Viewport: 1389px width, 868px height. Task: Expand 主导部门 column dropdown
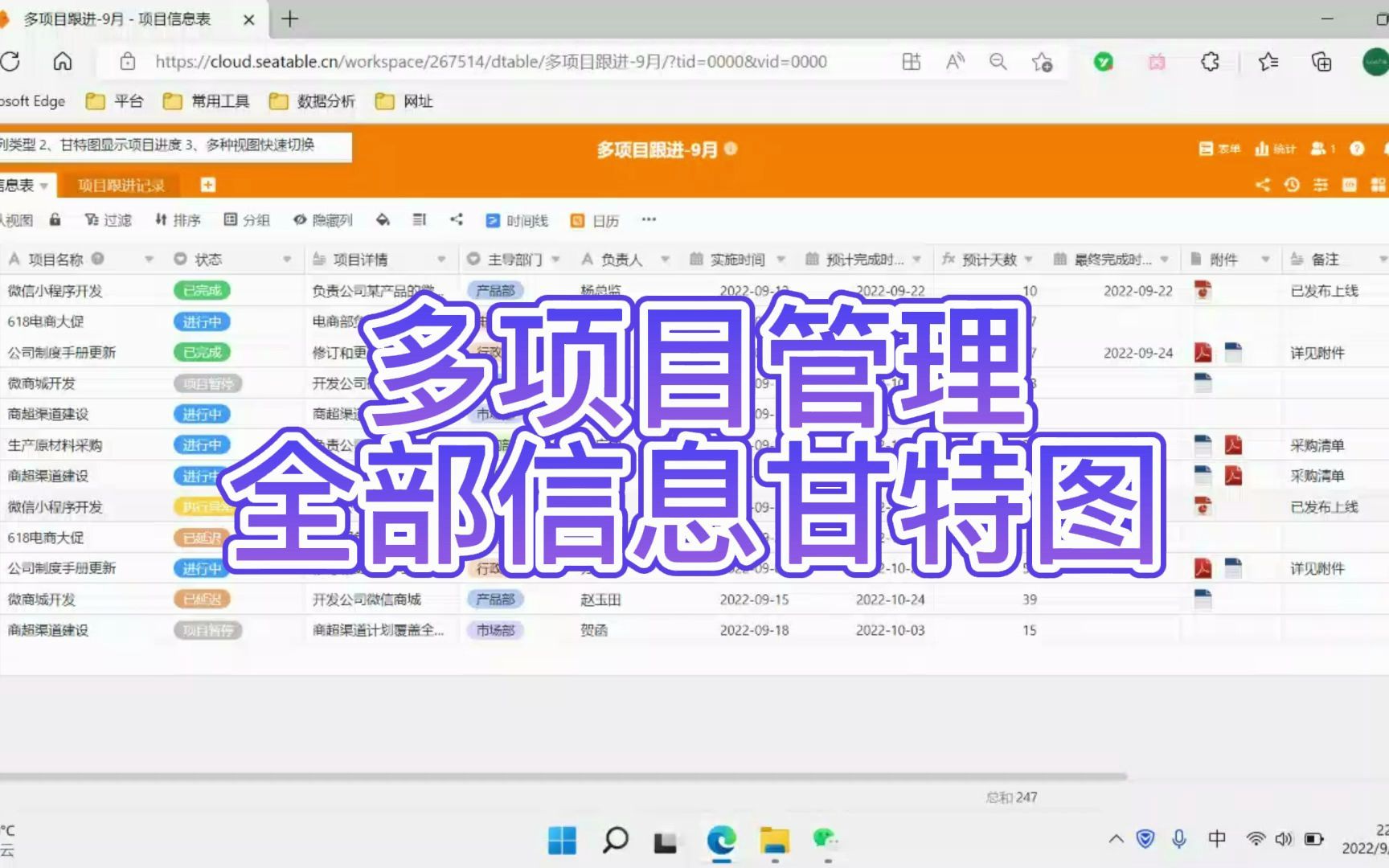point(555,260)
